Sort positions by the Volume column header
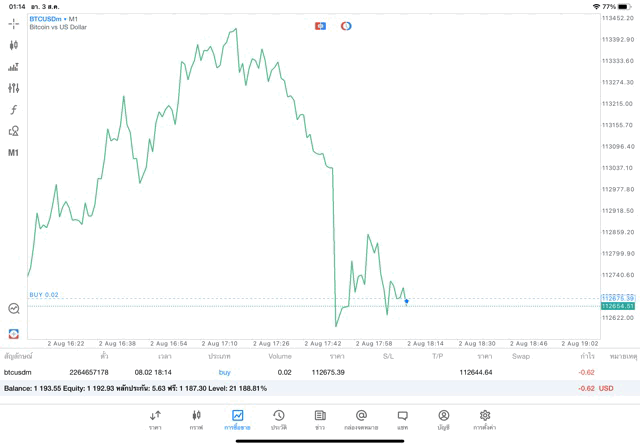Viewport: 640px width, 447px height. [280, 356]
